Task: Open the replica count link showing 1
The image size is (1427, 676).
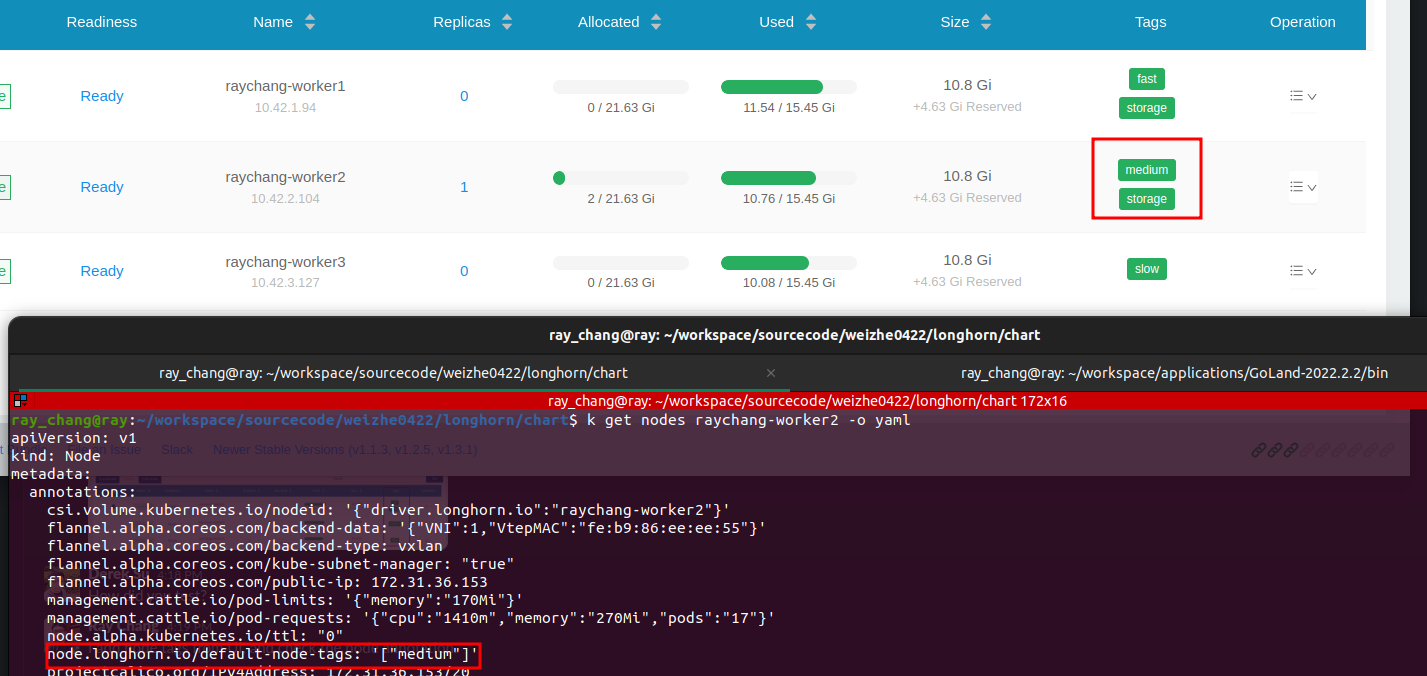Action: pyautogui.click(x=464, y=186)
